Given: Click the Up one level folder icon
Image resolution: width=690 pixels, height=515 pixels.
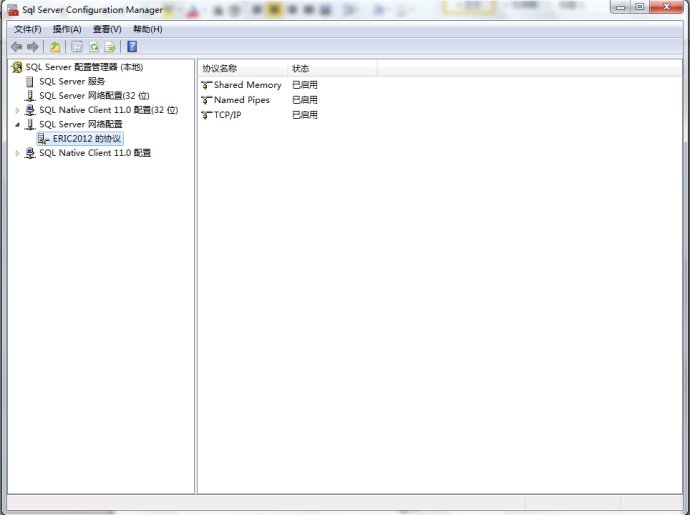Looking at the screenshot, I should coord(55,47).
